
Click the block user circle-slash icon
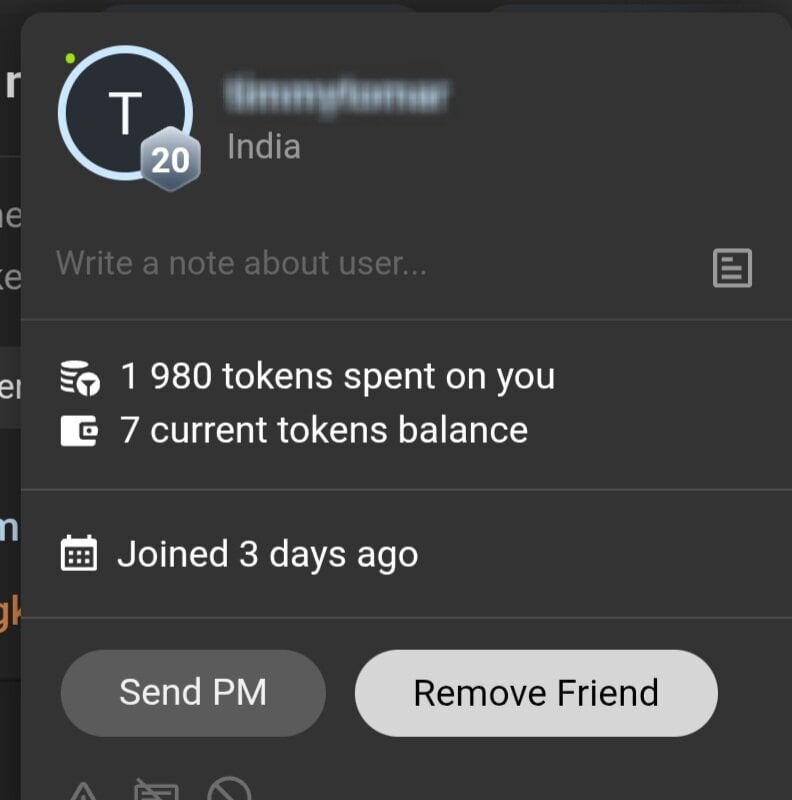click(x=229, y=791)
